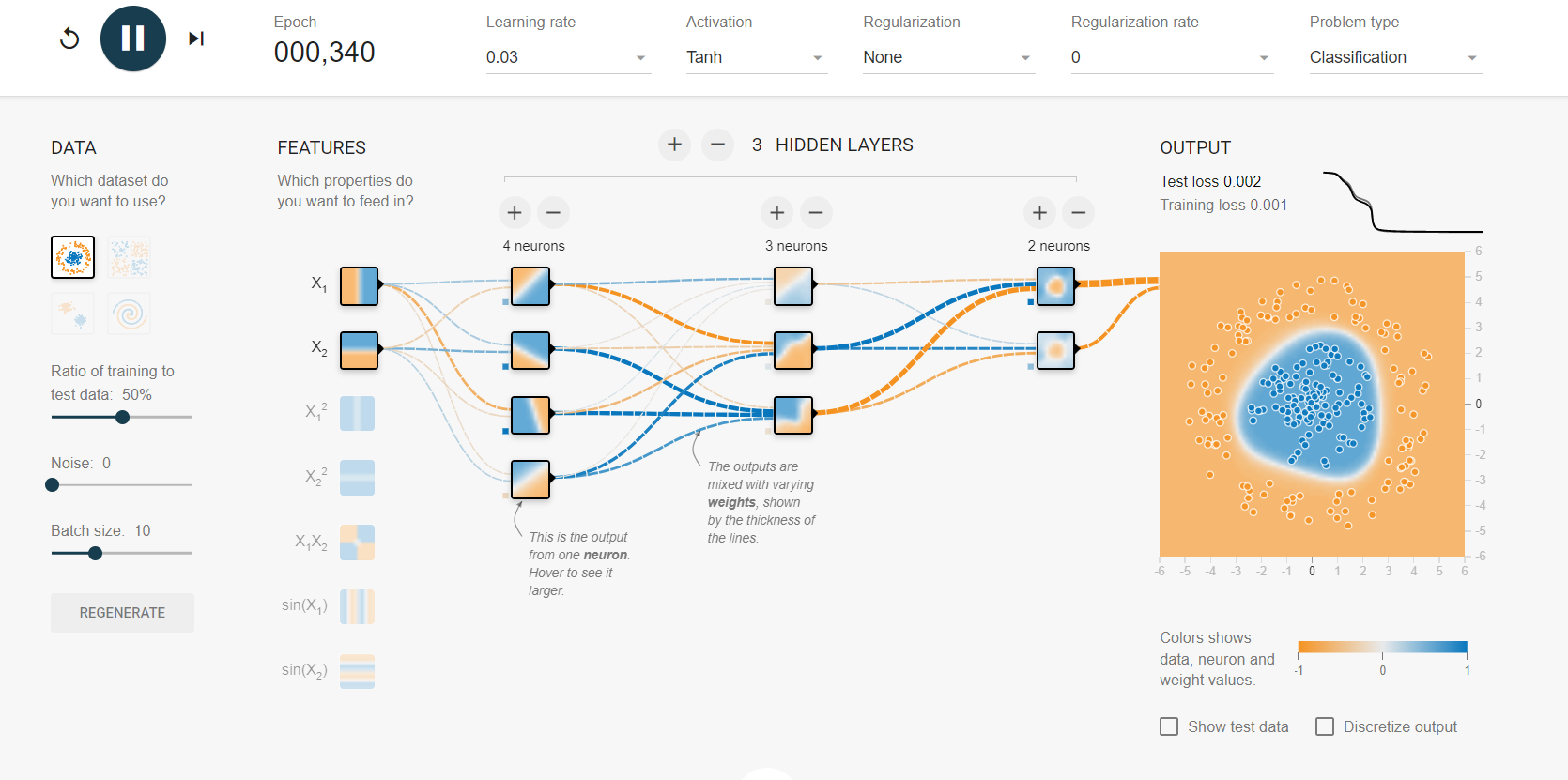Check the Discretize output checkbox
This screenshot has width=1568, height=780.
(1325, 726)
